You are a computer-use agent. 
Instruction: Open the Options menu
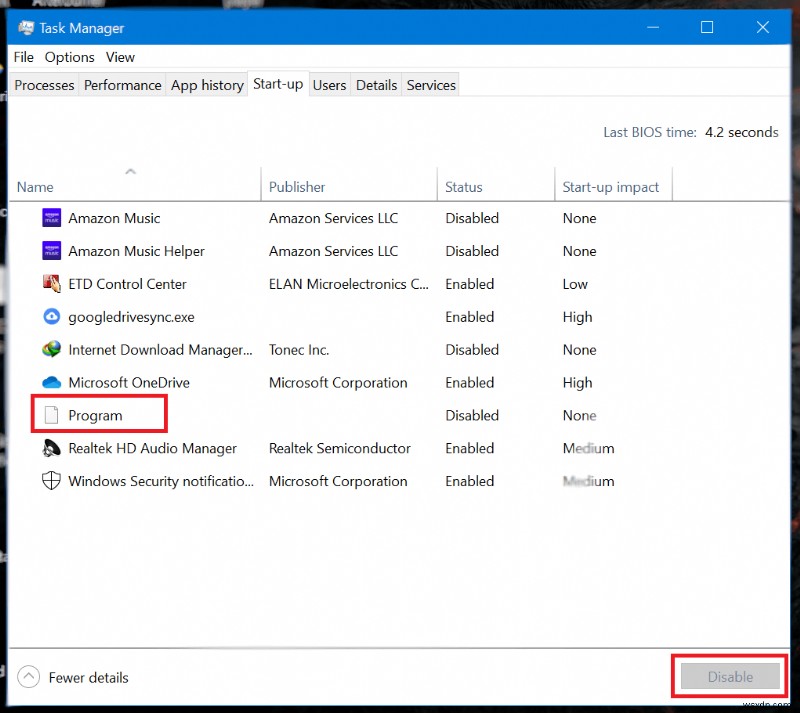click(x=69, y=57)
